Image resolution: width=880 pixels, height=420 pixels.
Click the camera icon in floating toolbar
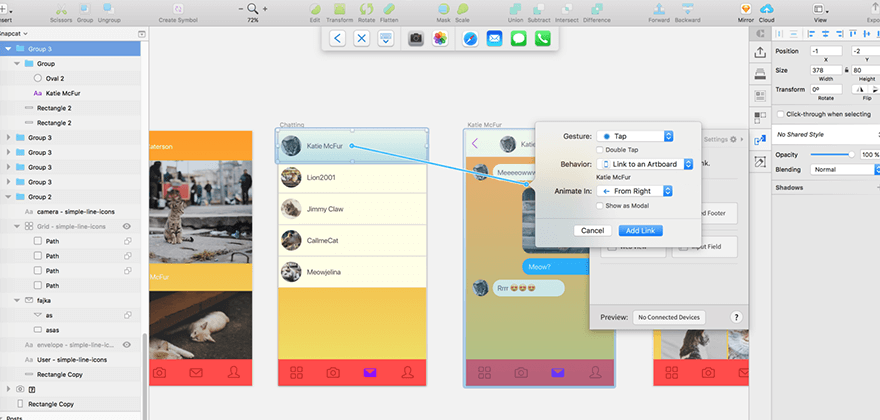point(415,38)
